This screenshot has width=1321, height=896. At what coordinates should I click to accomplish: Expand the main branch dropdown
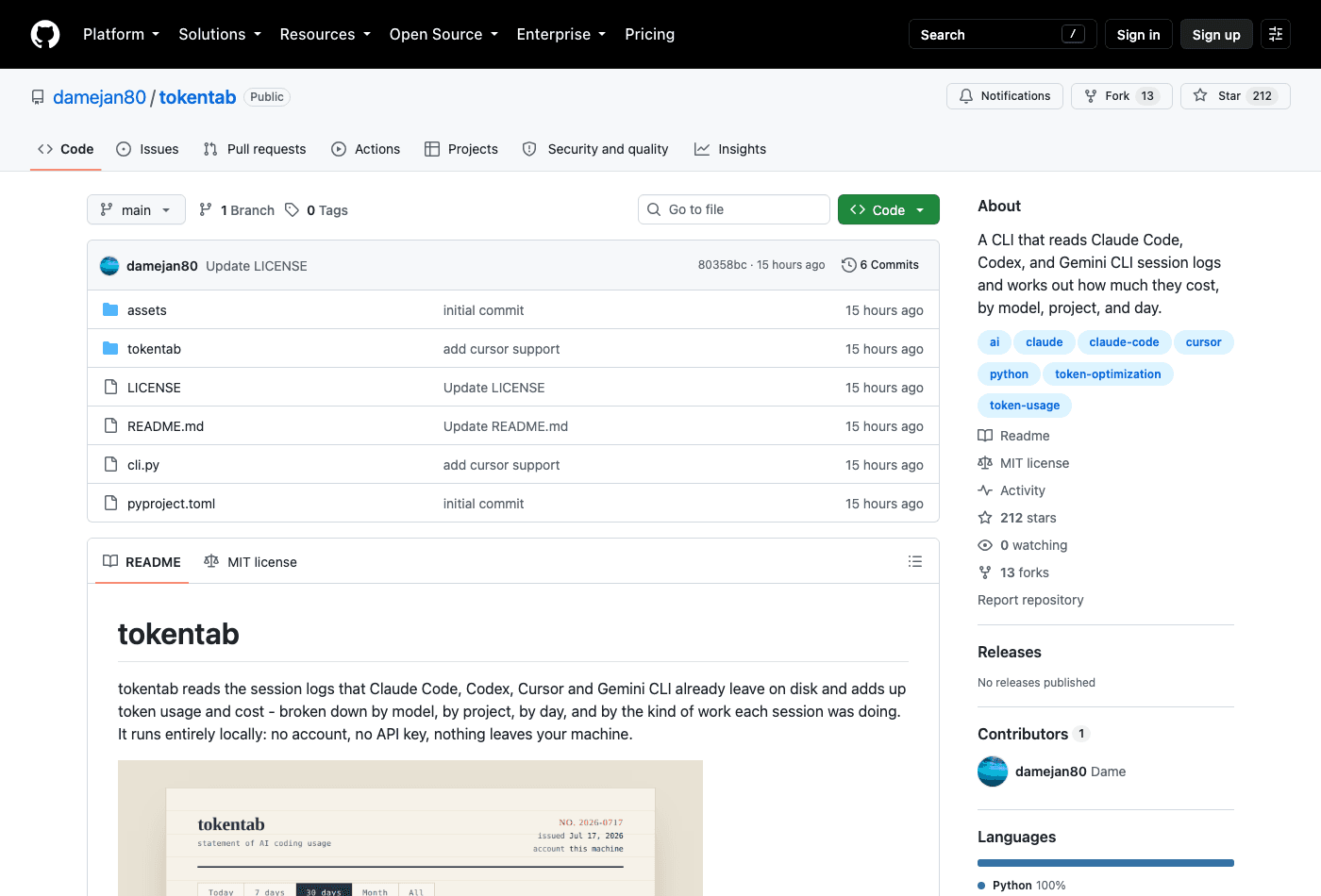tap(136, 209)
